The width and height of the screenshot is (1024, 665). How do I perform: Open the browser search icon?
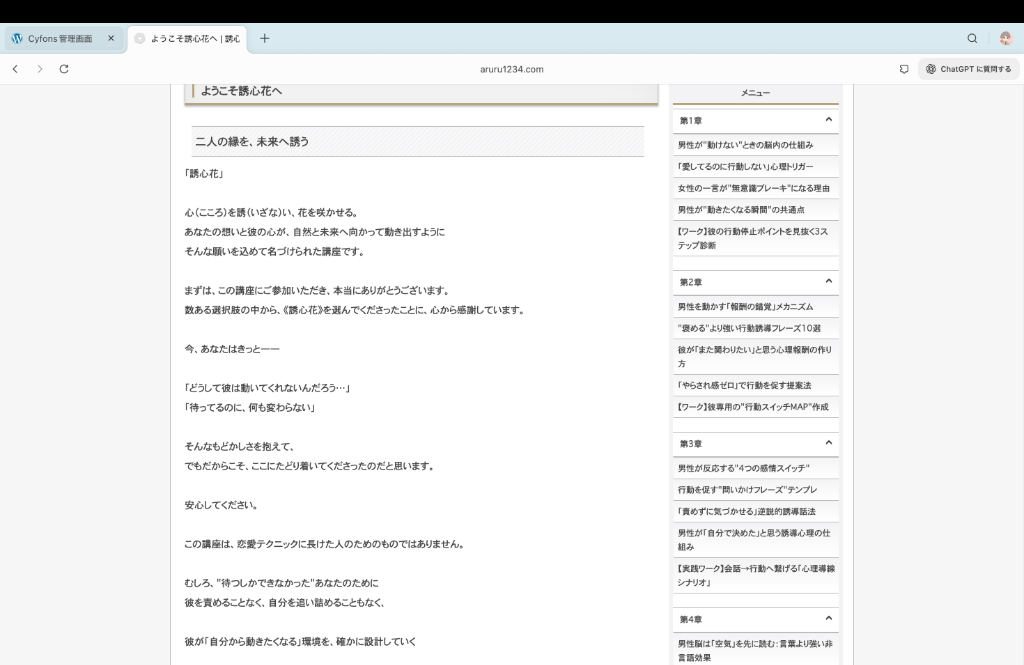click(x=972, y=39)
